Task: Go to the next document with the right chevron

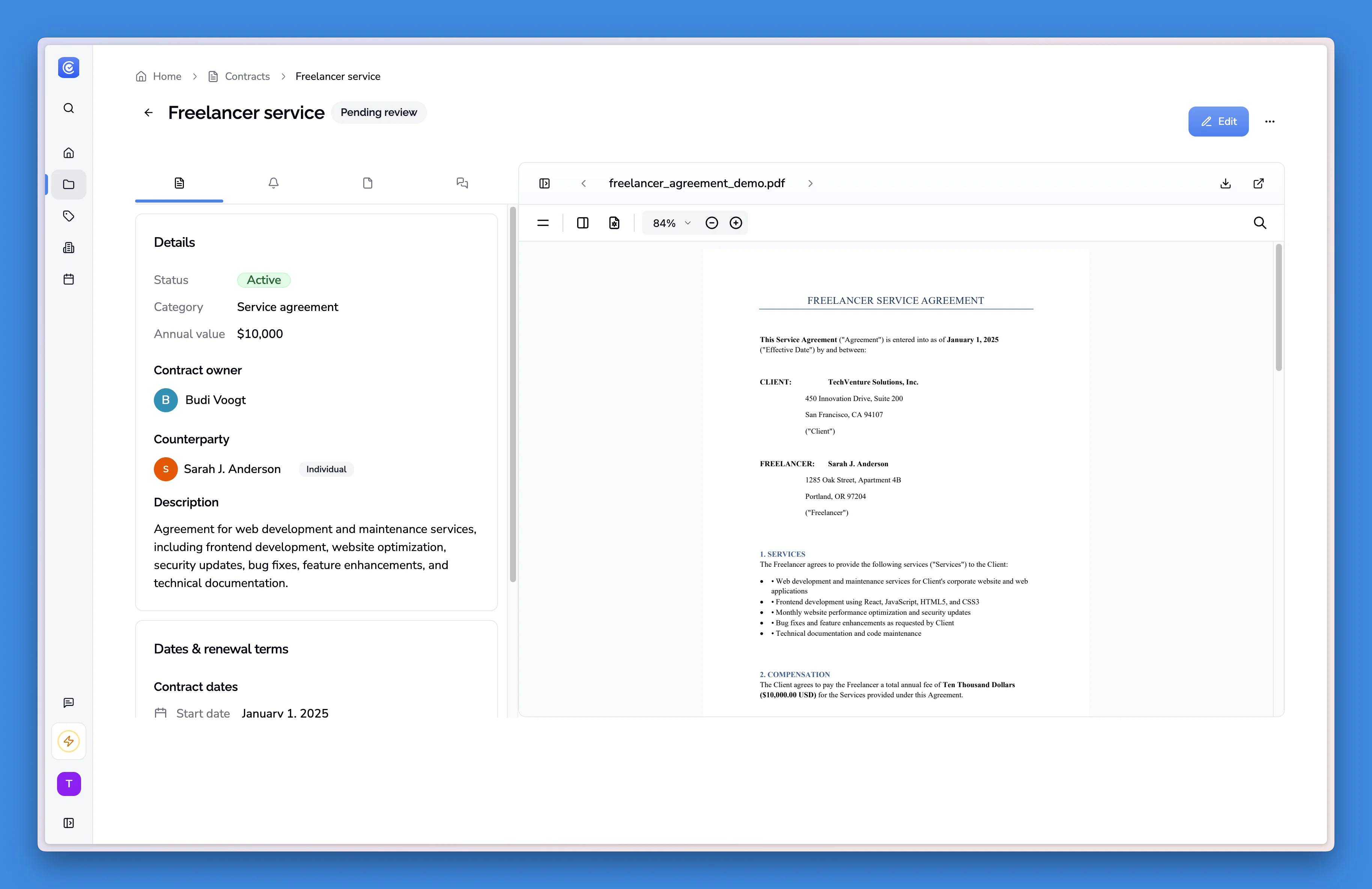Action: [811, 183]
